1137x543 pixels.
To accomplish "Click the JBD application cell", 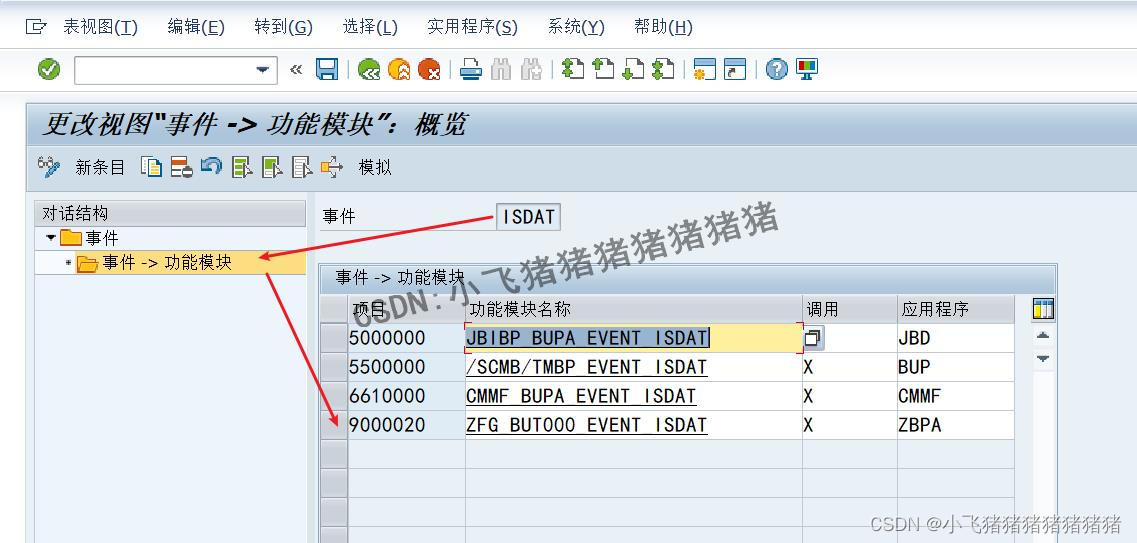I will coord(956,338).
